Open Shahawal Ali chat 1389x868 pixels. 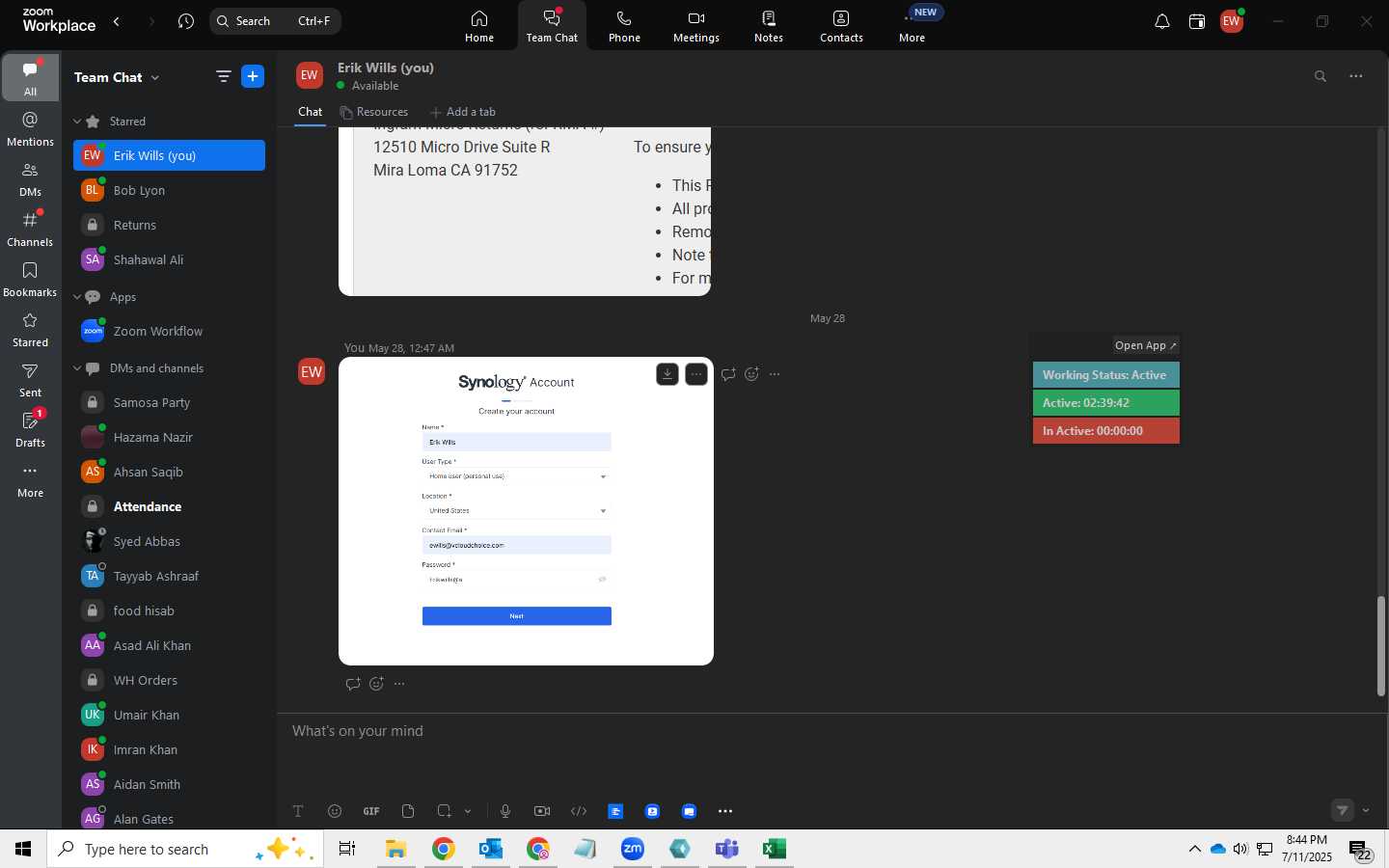click(x=169, y=259)
